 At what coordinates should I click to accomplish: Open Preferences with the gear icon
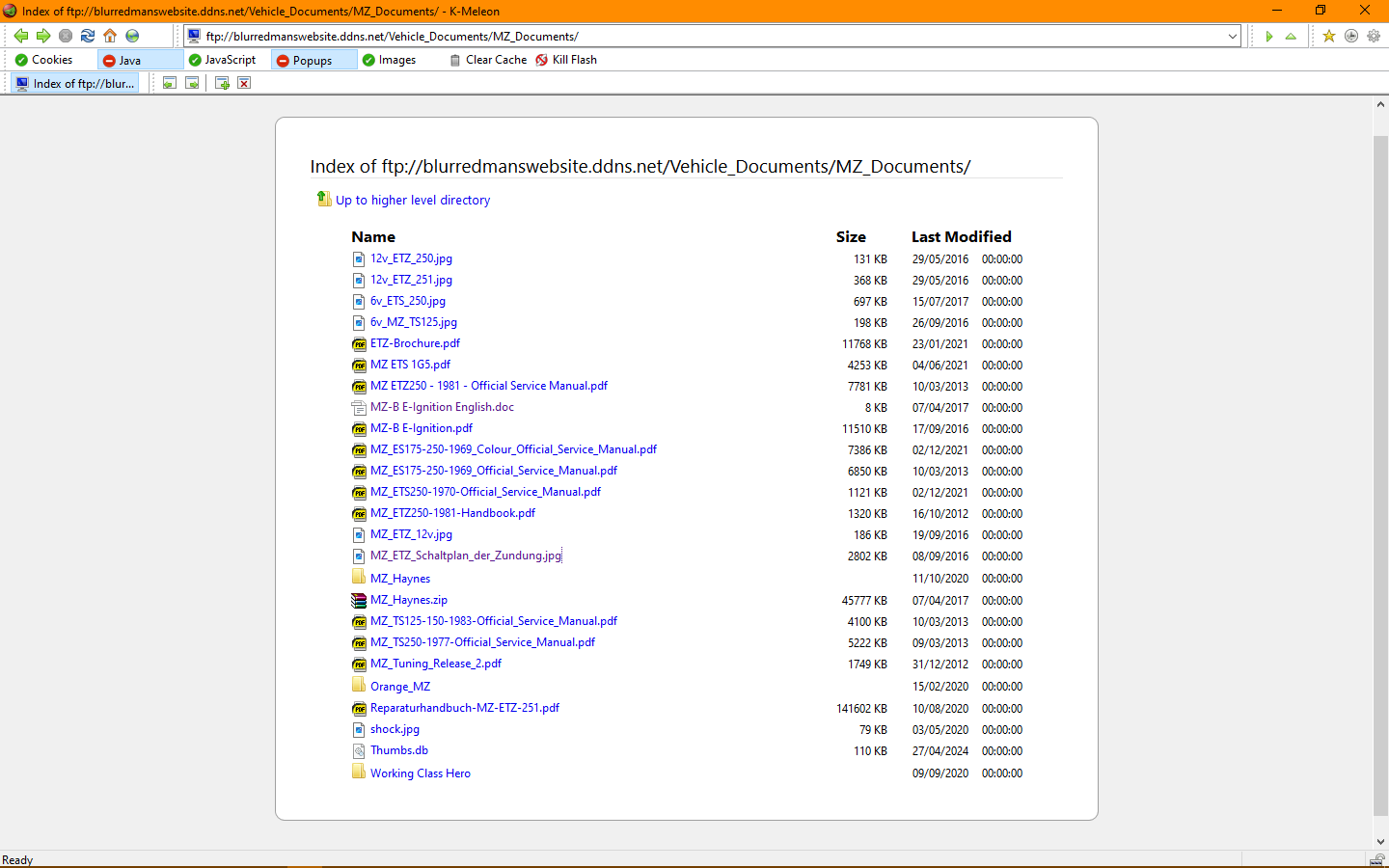tap(1374, 36)
